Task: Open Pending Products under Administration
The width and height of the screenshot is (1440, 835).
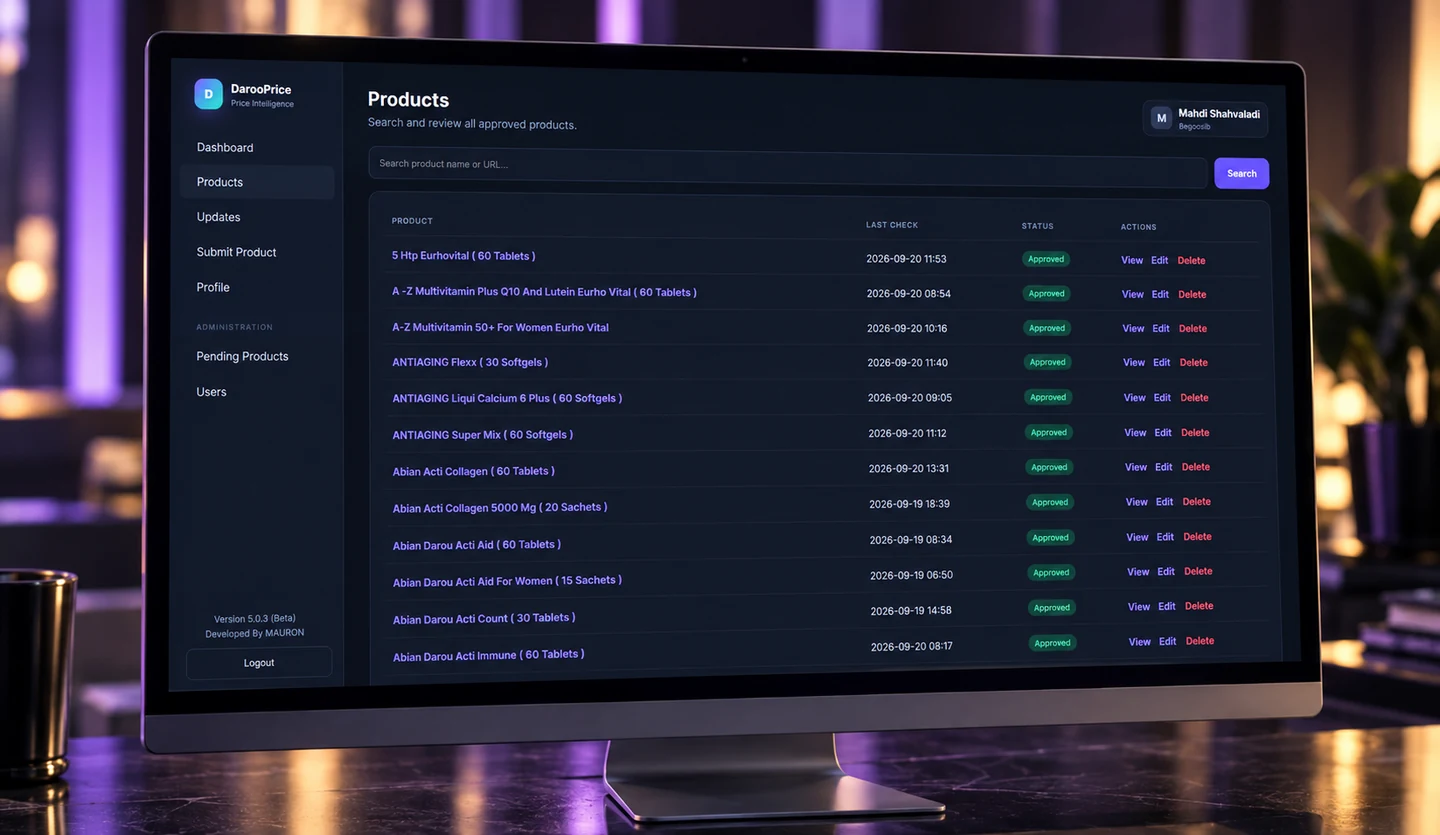Action: coord(242,356)
